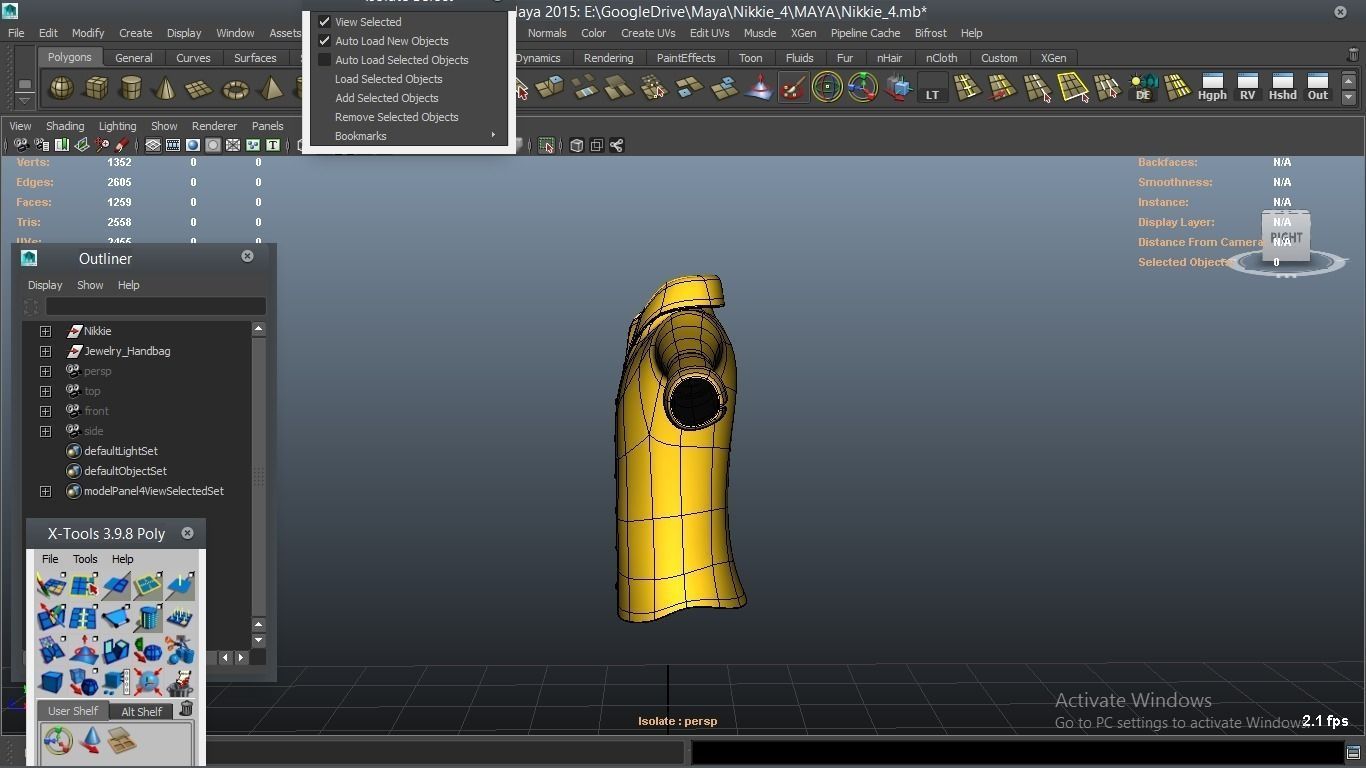Screen dimensions: 1366x768
Task: Create a polygon cube from the shelf
Action: [x=96, y=88]
